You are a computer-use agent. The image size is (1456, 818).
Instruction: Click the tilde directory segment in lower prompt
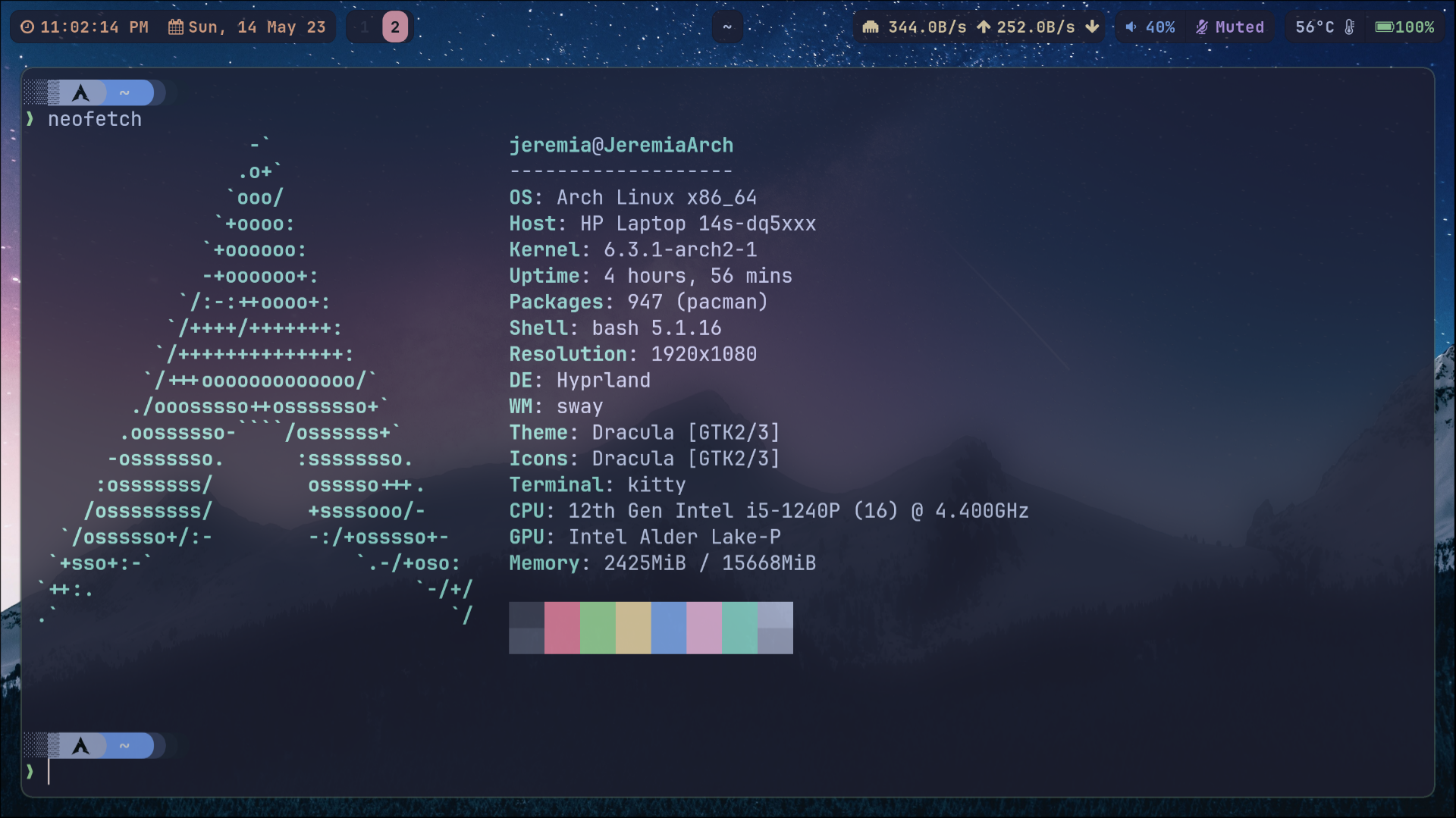(125, 746)
